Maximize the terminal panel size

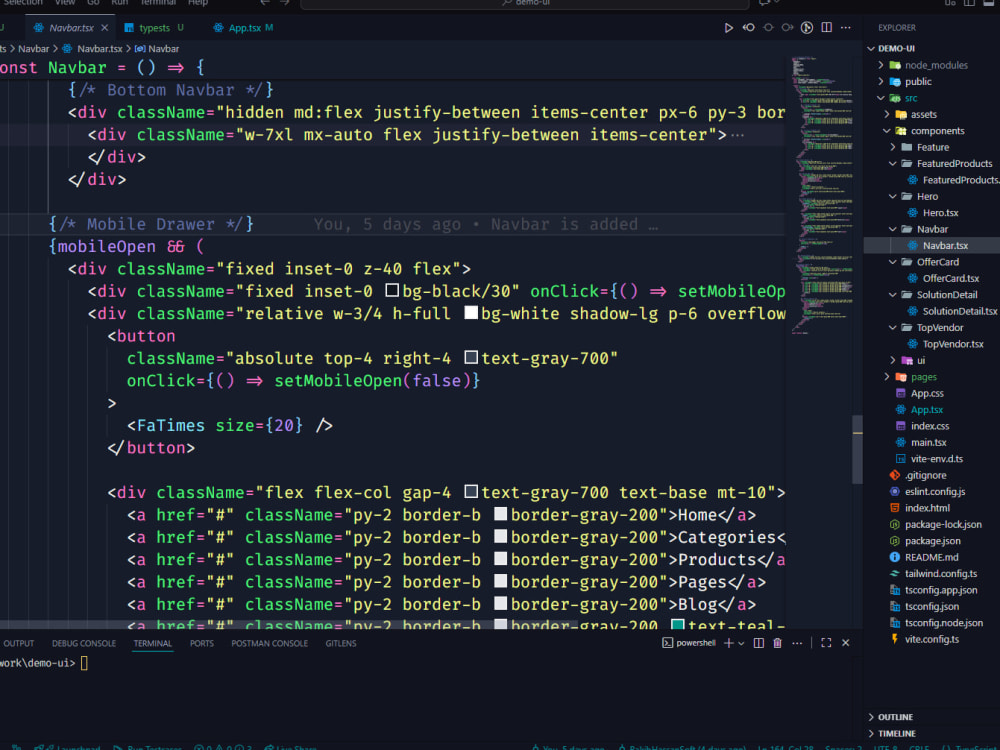tap(826, 643)
